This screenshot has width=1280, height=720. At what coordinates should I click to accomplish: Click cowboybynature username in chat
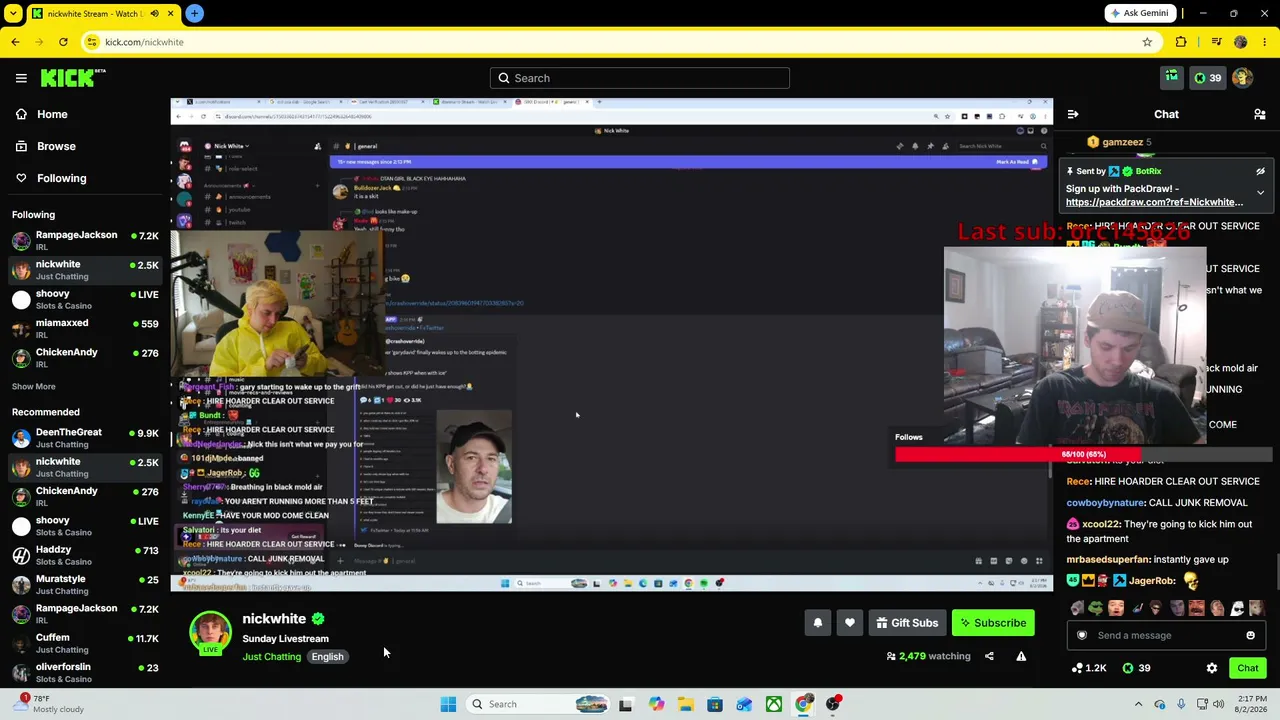(x=1105, y=503)
